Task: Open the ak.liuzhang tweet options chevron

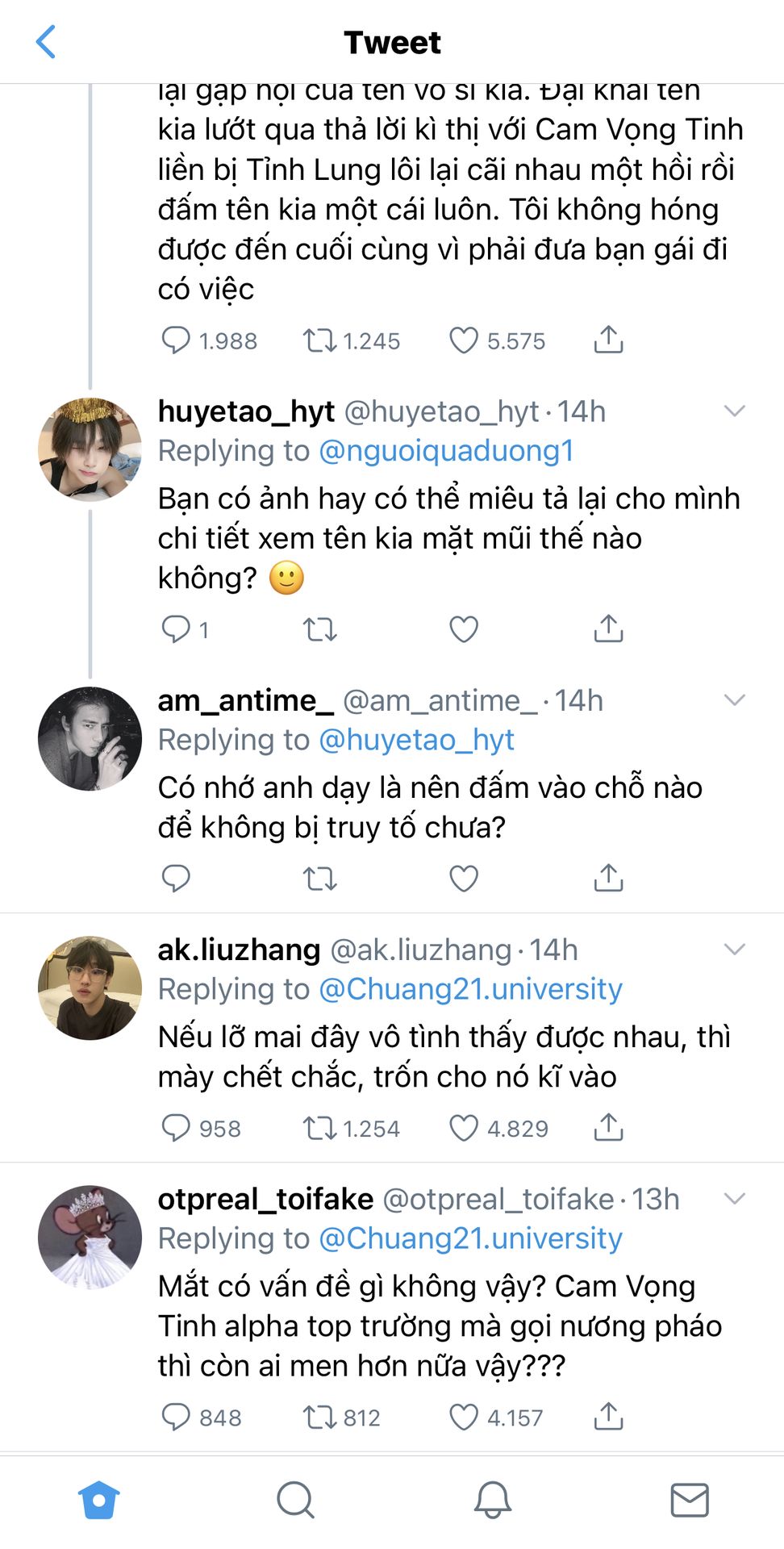Action: (x=734, y=950)
